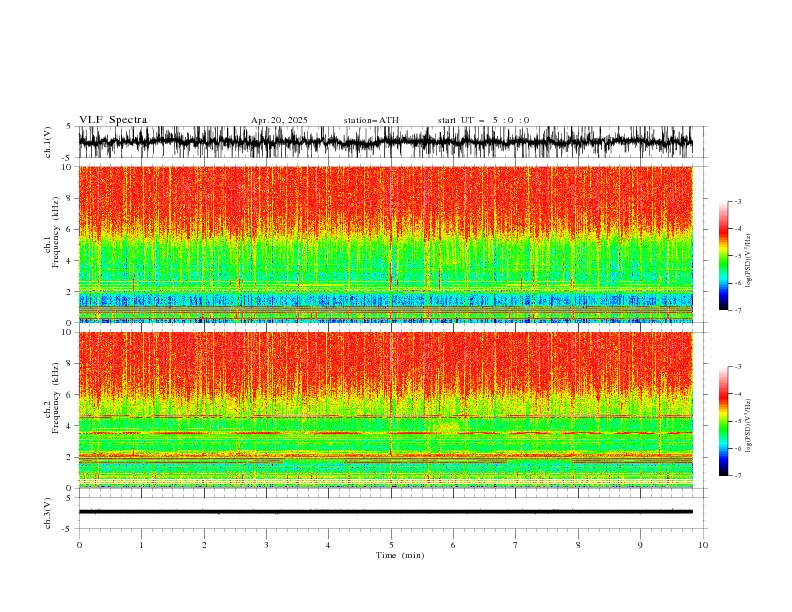Click the "VLF Spectra" plot title
Screen dimensions: 792x612
113,120
